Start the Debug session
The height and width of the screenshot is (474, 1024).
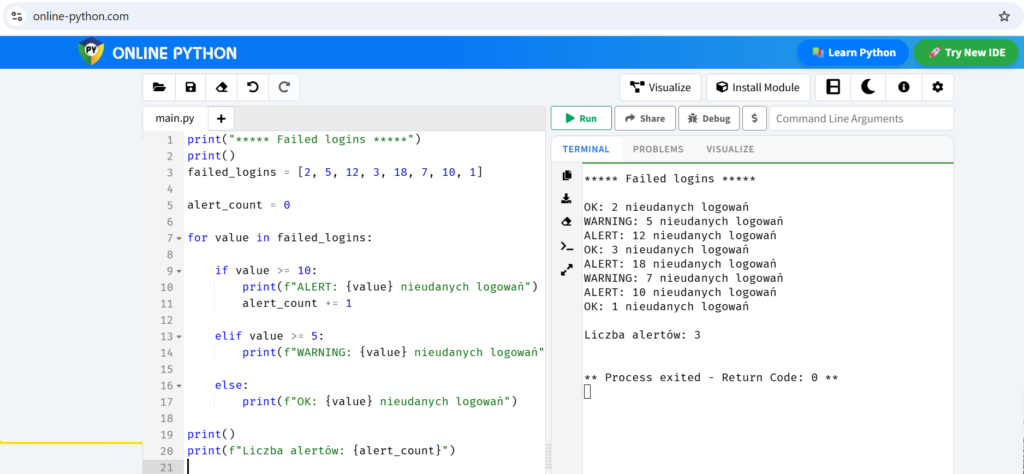[709, 119]
